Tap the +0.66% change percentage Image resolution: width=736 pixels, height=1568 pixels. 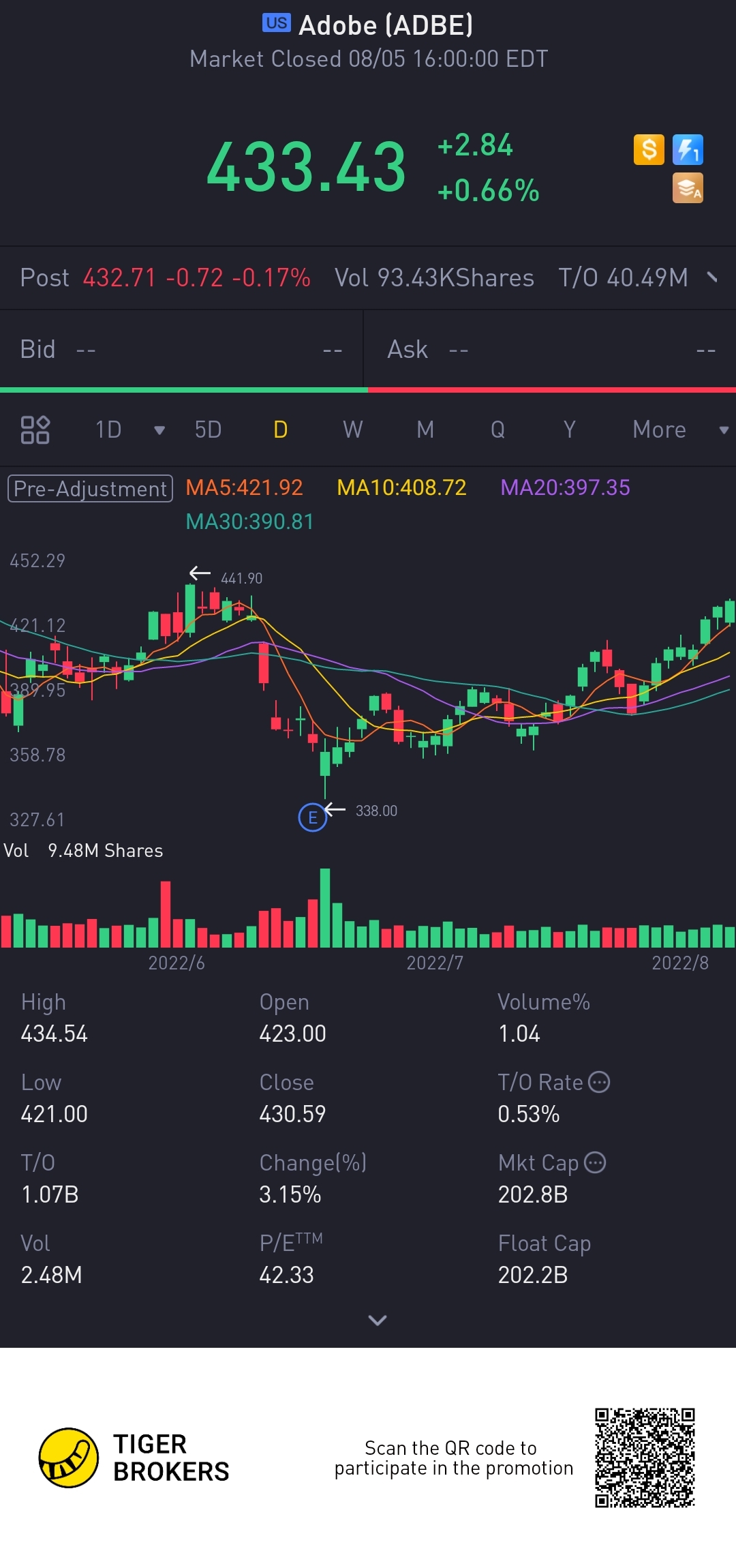point(488,191)
